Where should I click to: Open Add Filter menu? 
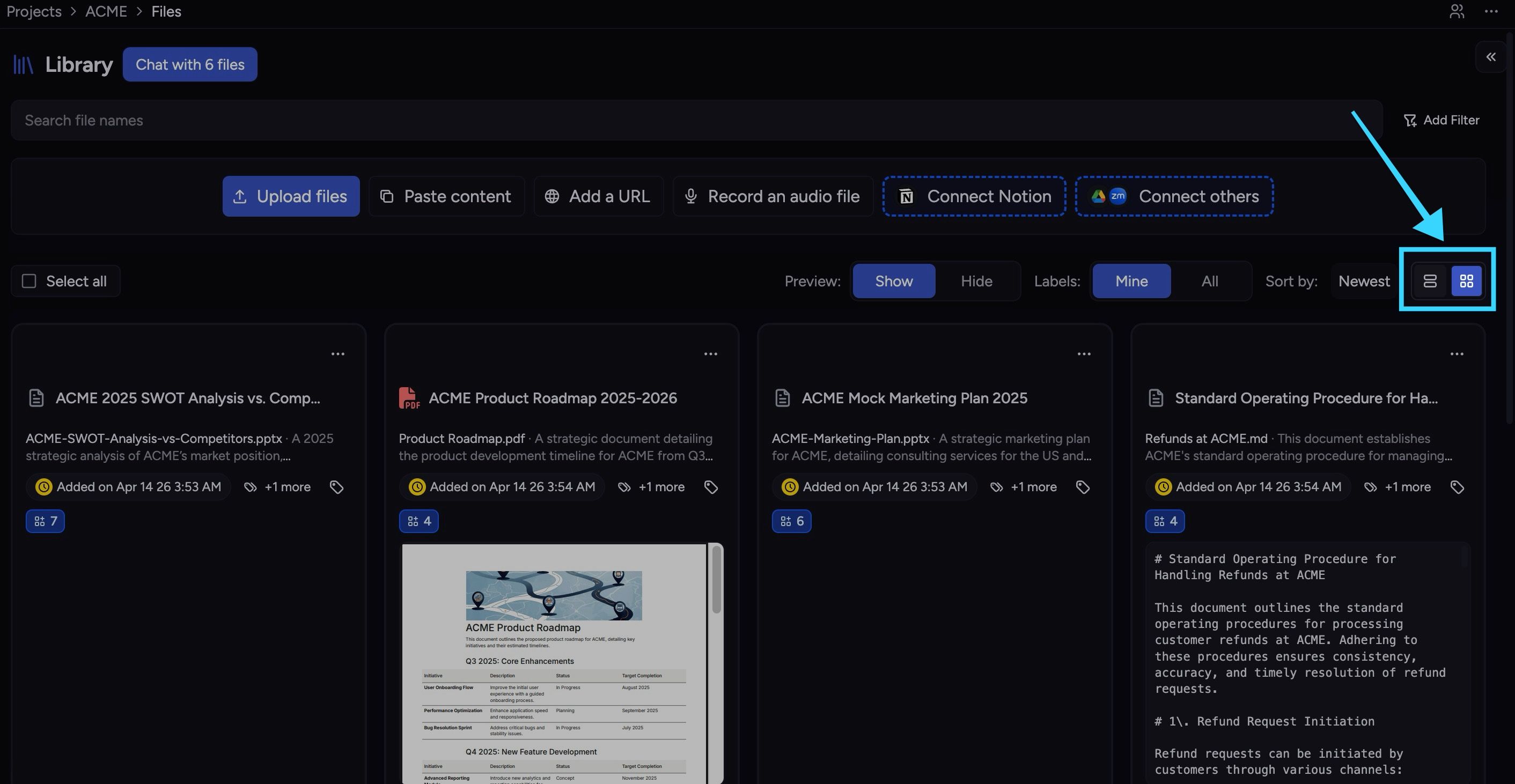[x=1442, y=120]
